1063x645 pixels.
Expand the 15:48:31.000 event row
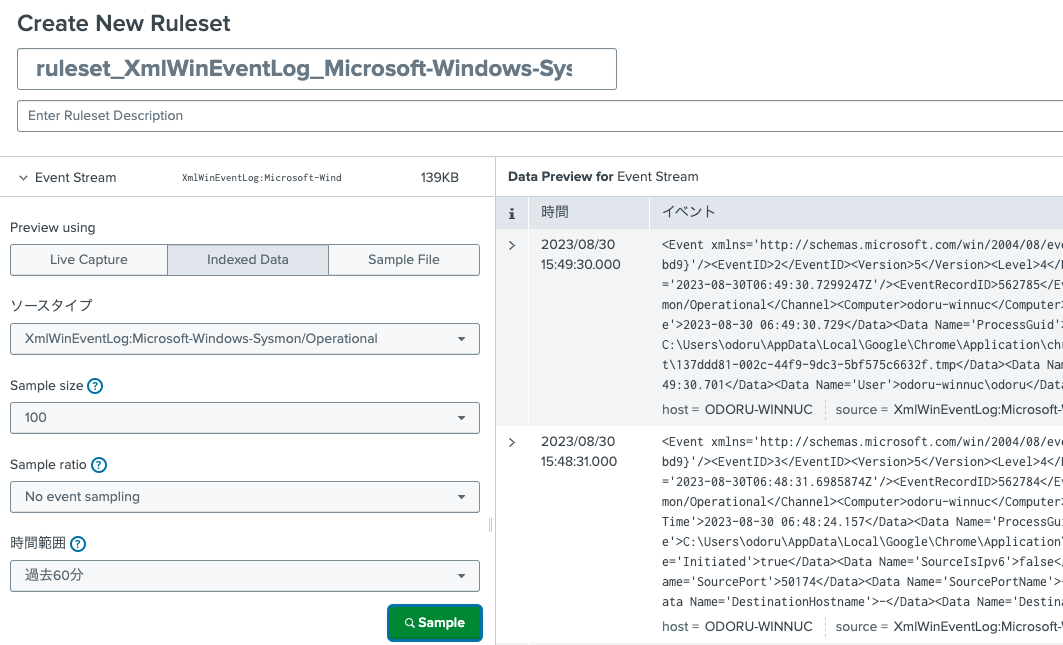[x=512, y=442]
